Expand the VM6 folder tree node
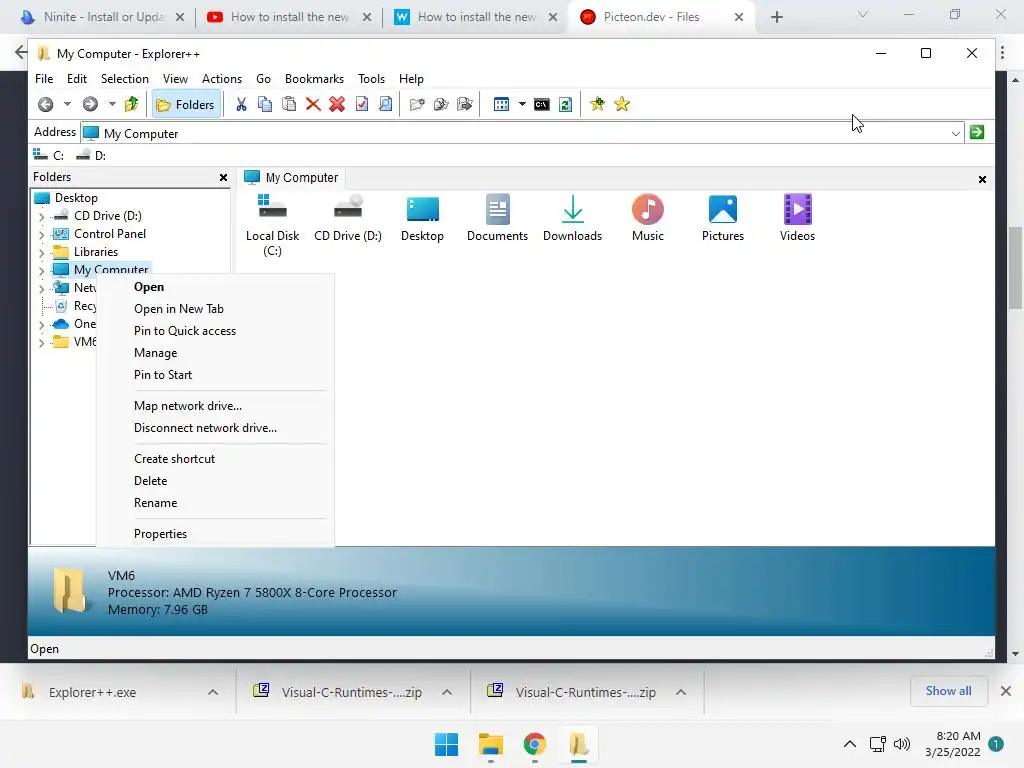Viewport: 1024px width, 768px height. [42, 342]
